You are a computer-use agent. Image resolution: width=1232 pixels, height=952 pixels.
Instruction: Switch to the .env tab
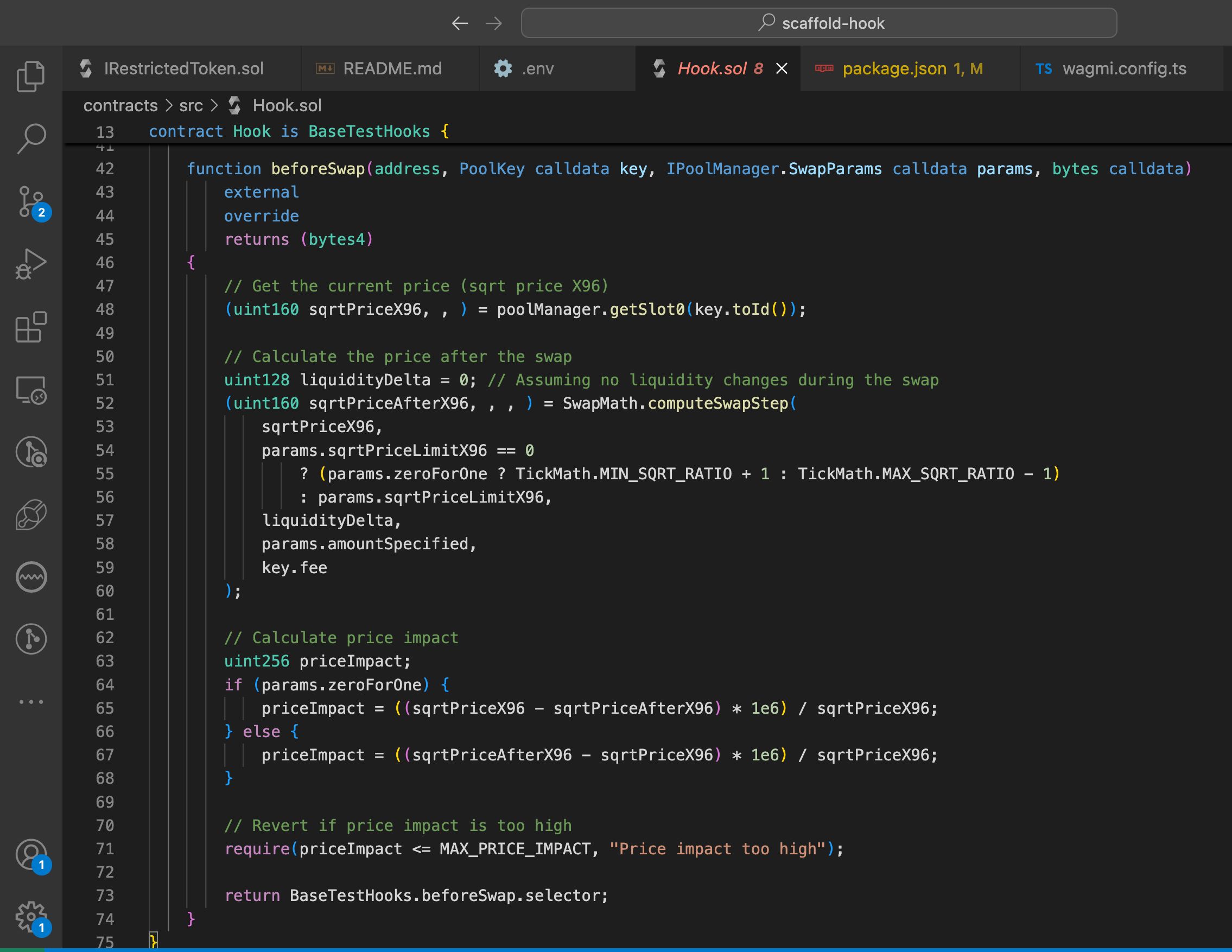[557, 68]
